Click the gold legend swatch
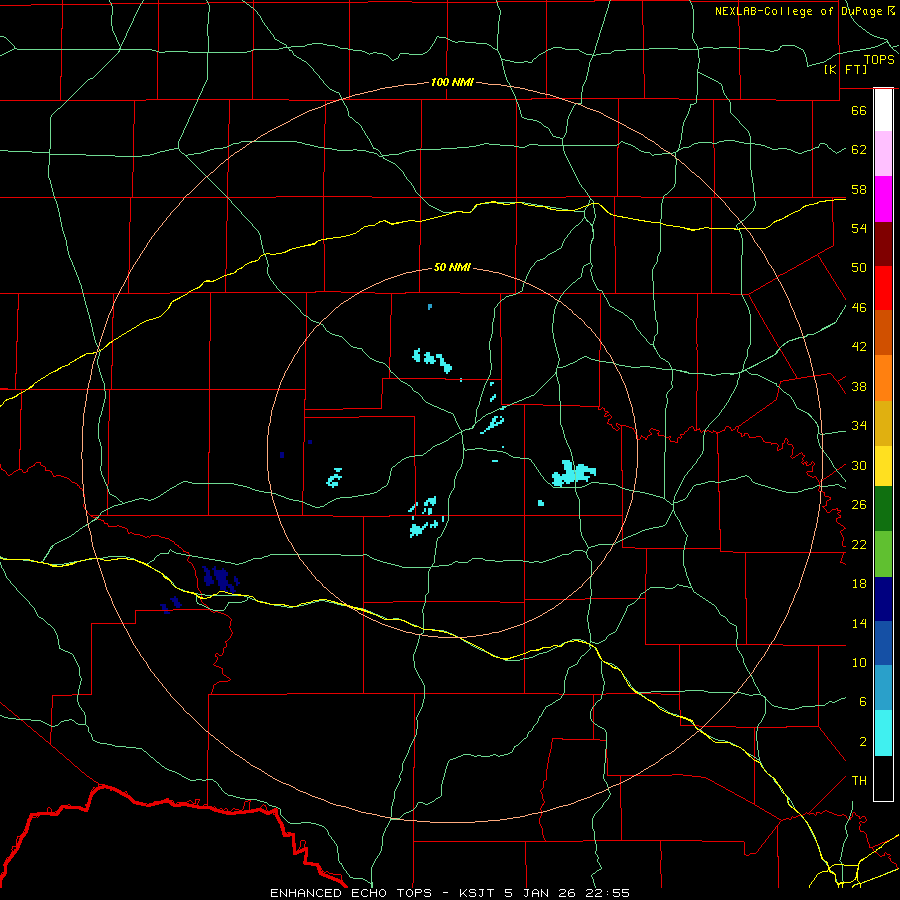 click(x=883, y=422)
